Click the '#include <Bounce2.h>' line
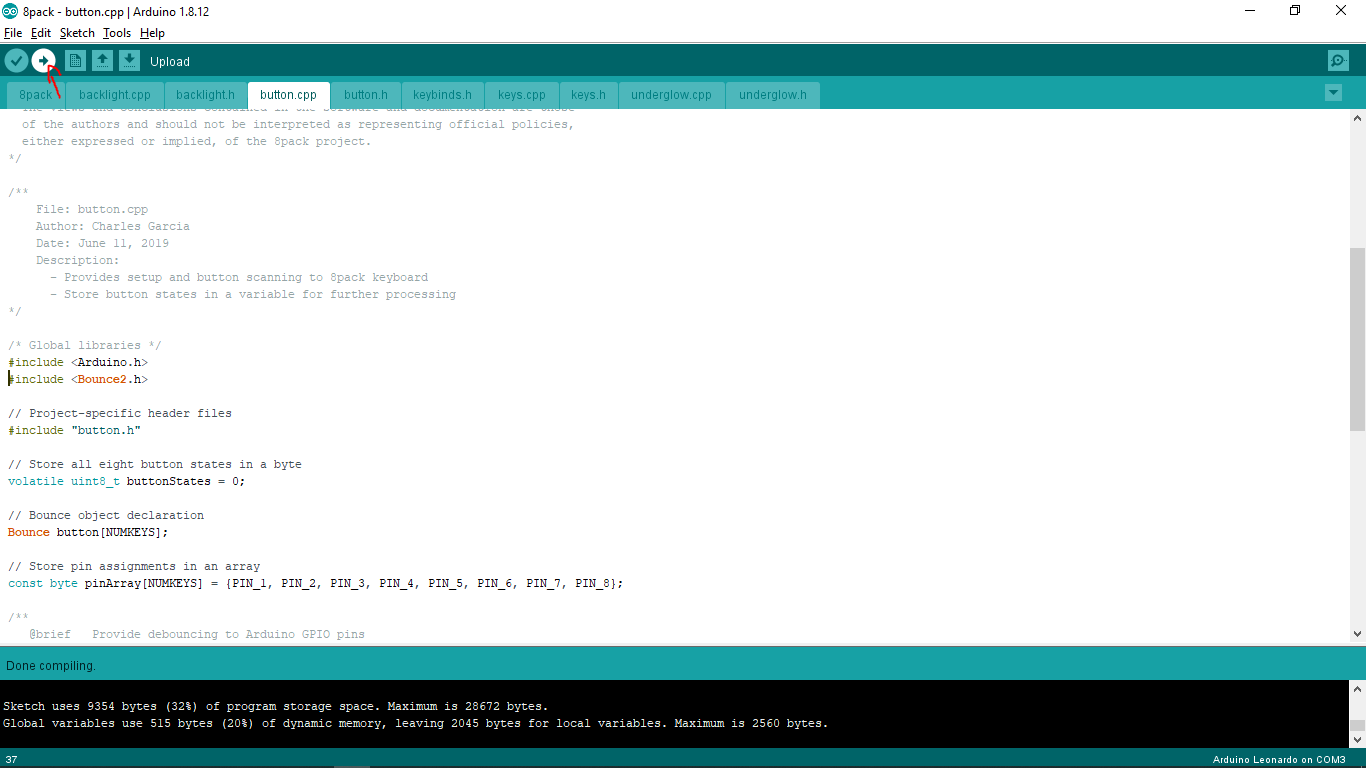This screenshot has width=1366, height=768. [x=78, y=379]
